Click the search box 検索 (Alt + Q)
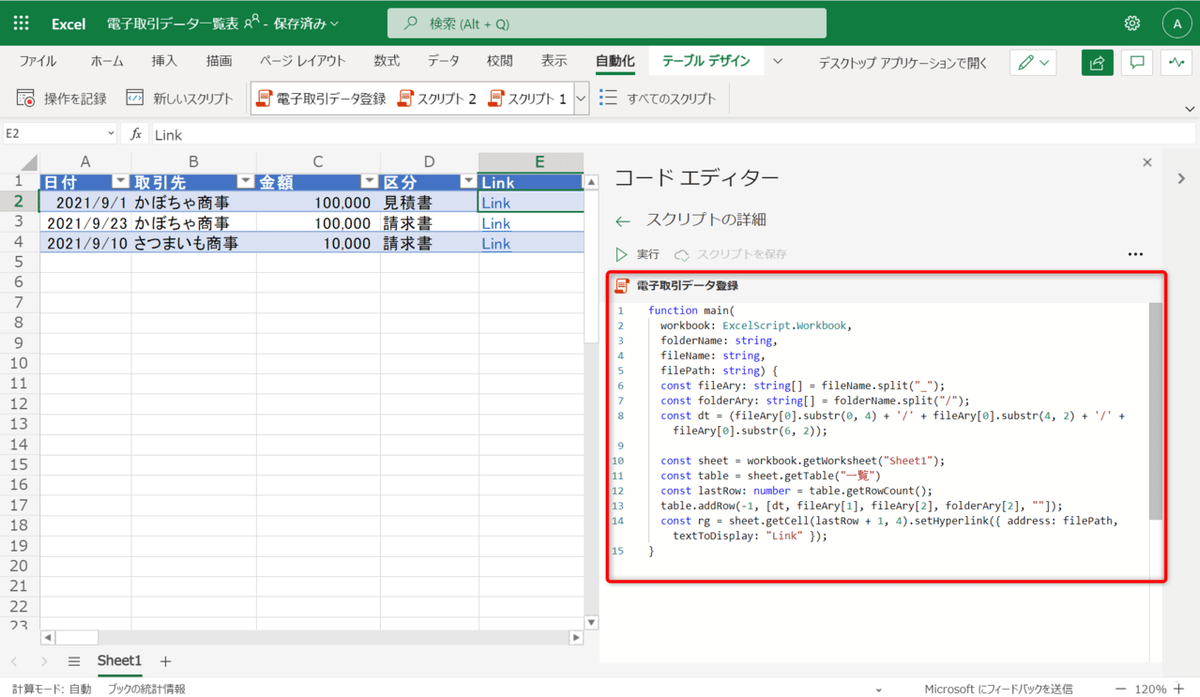 (x=607, y=23)
